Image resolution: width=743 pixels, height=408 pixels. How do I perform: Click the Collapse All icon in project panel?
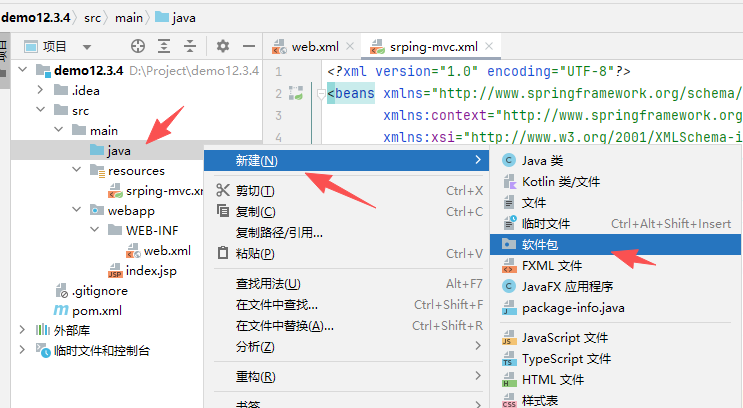[189, 46]
